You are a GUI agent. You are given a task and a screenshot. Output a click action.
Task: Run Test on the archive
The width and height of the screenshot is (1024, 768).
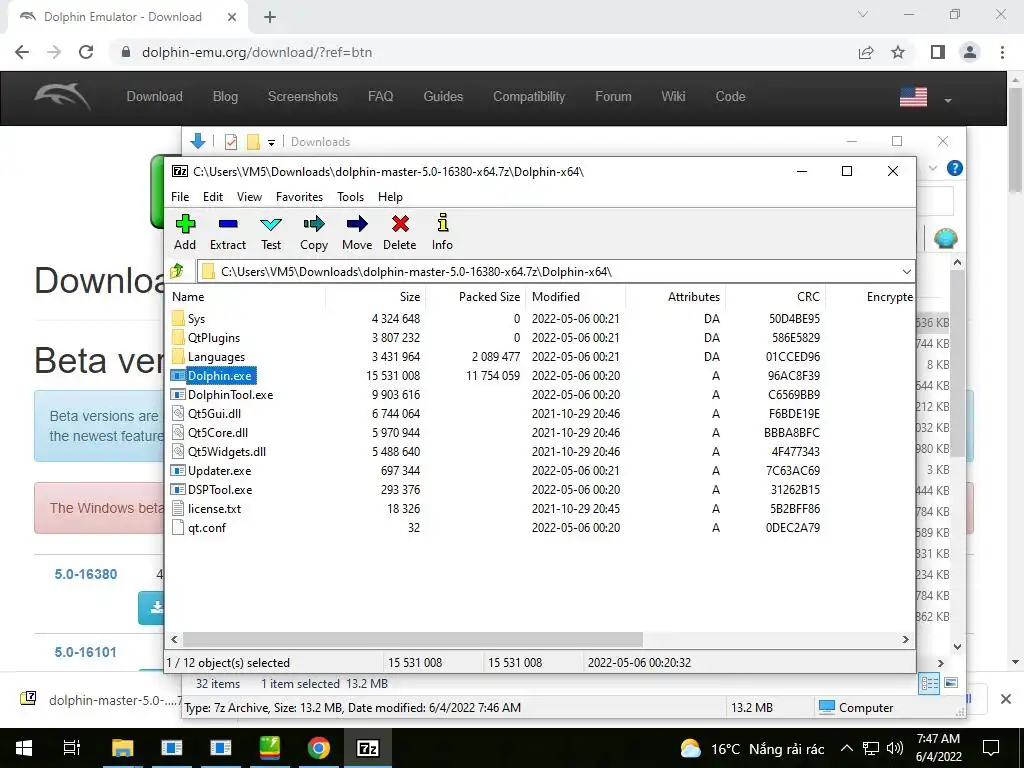pos(270,232)
